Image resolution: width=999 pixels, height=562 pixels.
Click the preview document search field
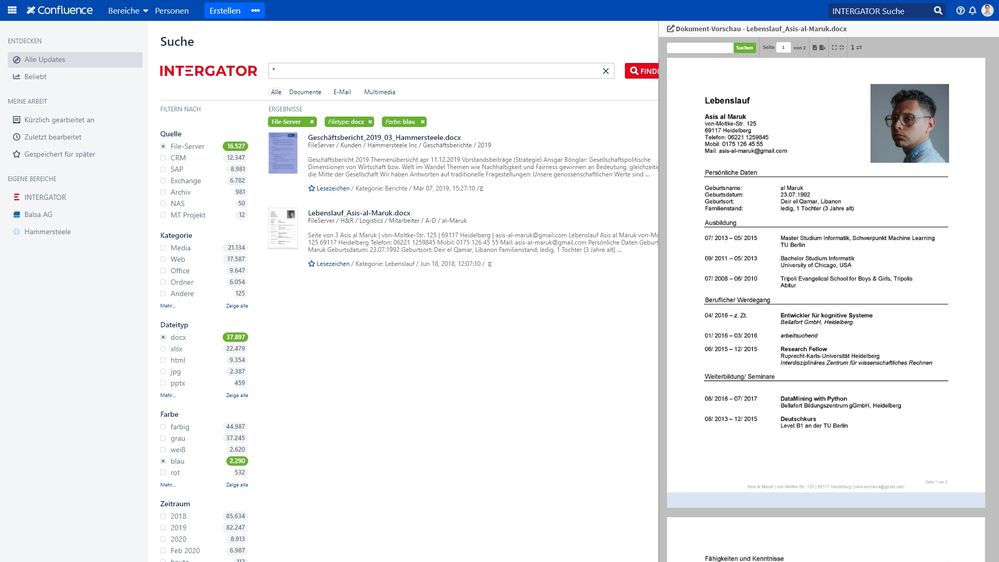click(x=700, y=48)
